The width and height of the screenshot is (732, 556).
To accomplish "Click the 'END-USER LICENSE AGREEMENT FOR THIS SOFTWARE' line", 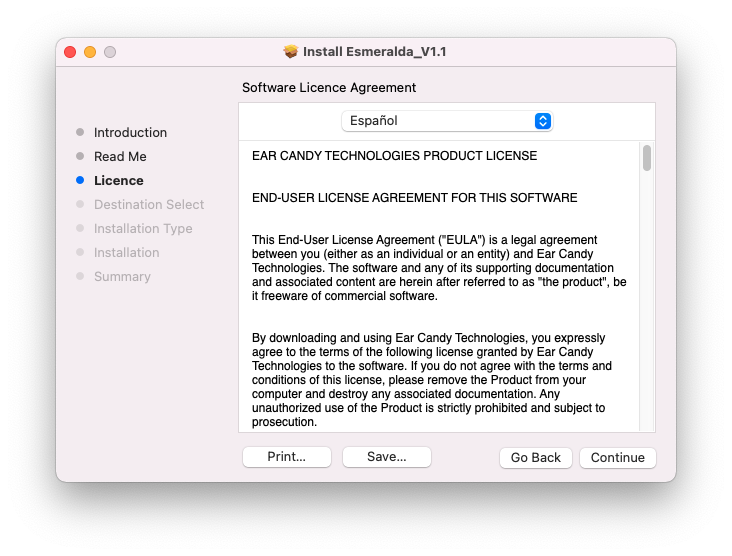I will pos(415,197).
